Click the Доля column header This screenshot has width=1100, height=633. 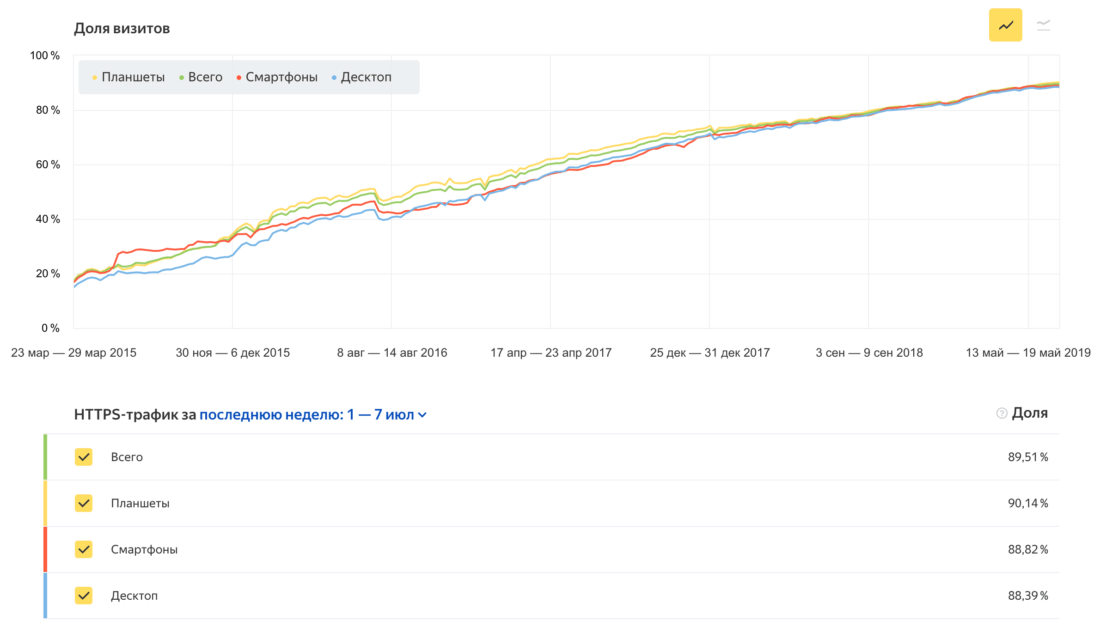(1030, 413)
